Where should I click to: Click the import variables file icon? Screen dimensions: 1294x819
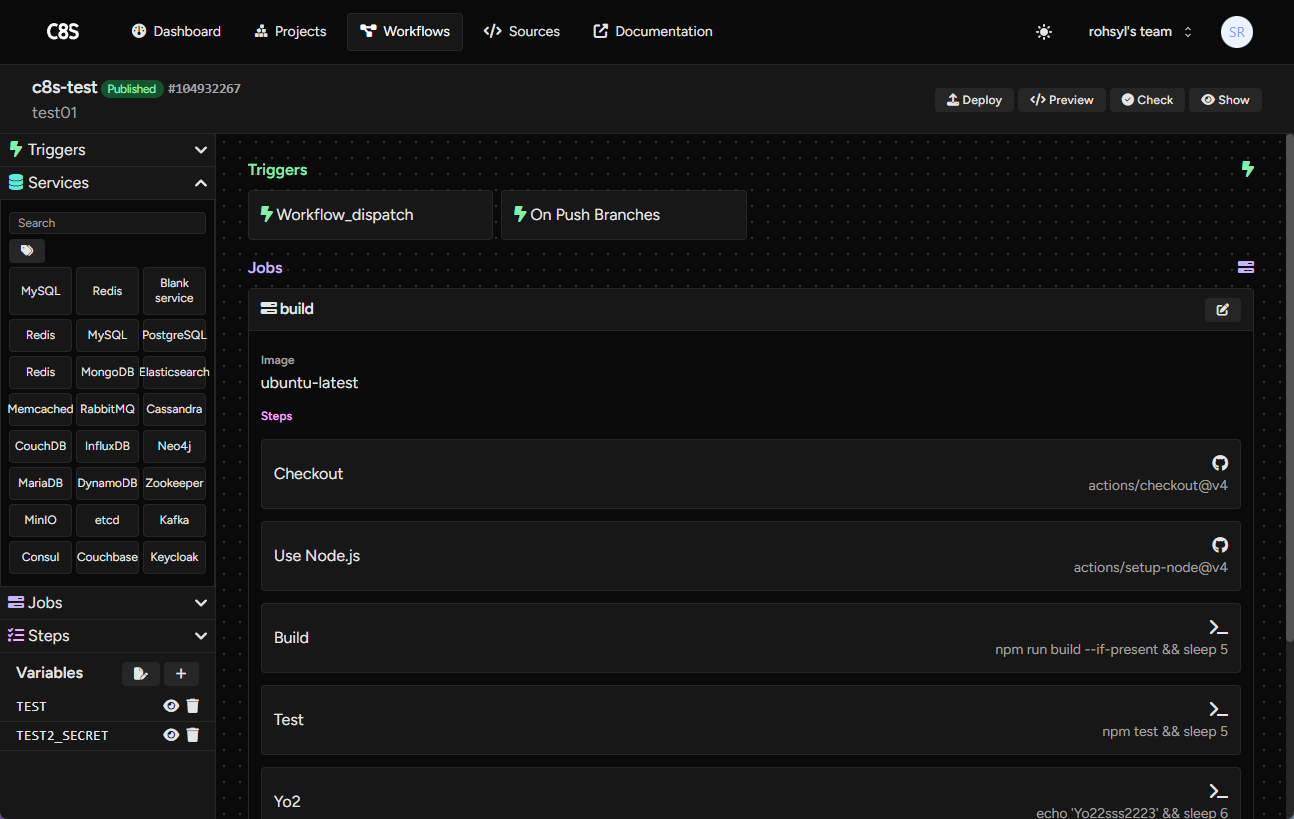(141, 674)
